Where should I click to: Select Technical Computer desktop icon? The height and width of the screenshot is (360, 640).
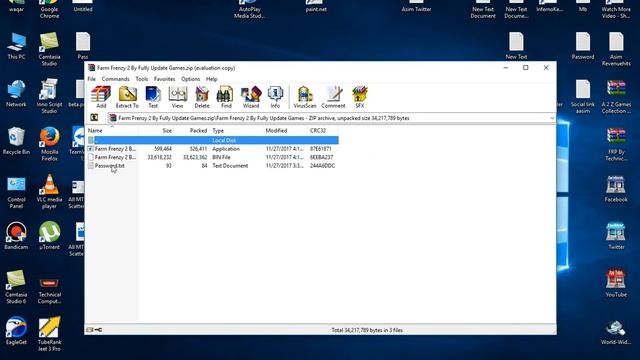[49, 291]
